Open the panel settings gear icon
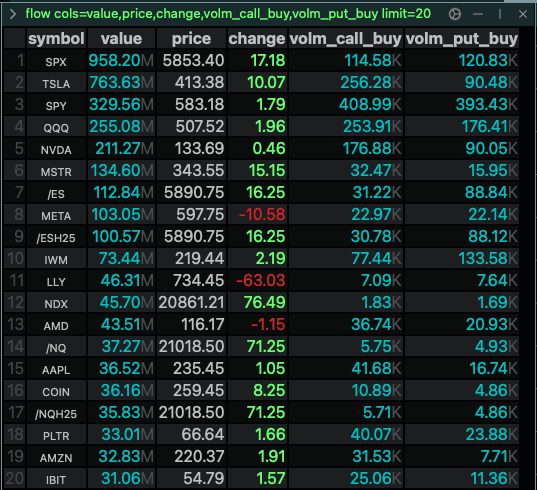Screen dimensions: 537x490 (x=455, y=14)
